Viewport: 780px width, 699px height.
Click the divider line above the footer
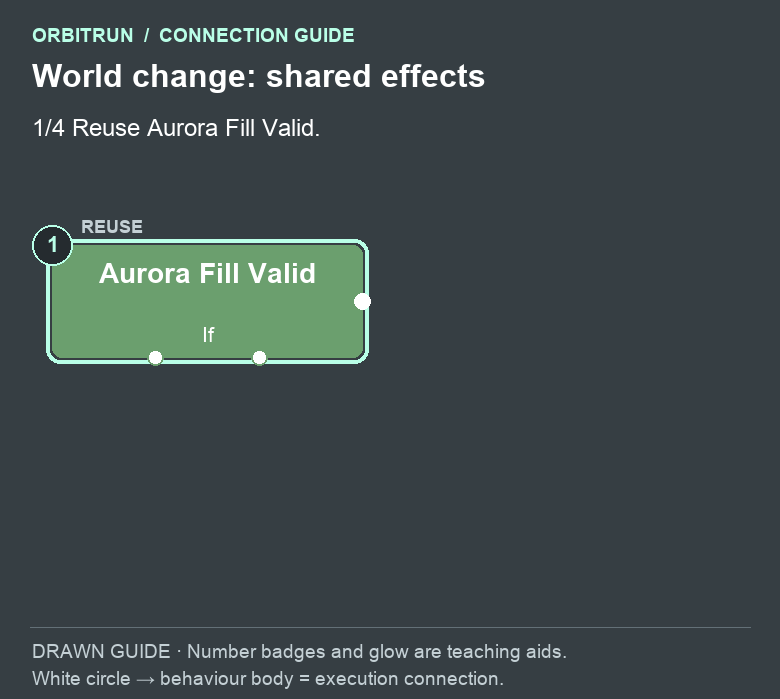tap(390, 627)
